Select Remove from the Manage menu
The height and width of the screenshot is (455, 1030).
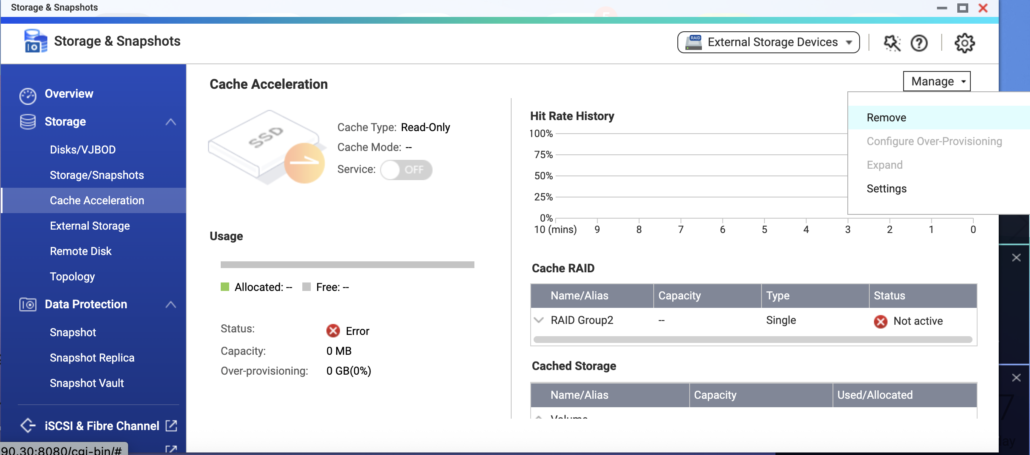click(939, 118)
